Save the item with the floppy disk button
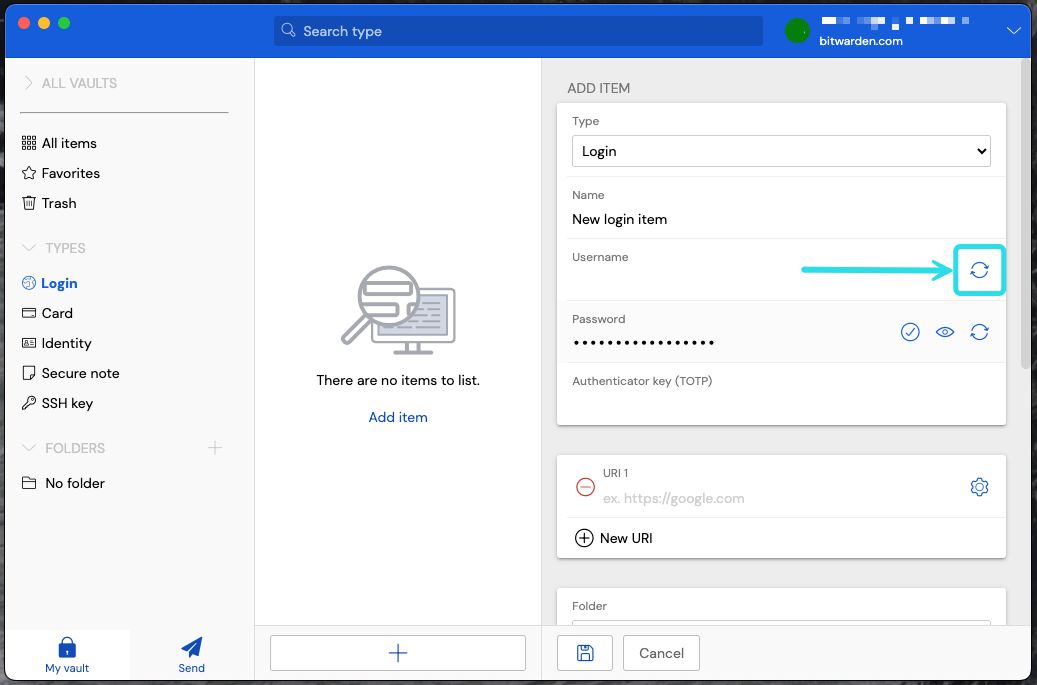Screen dimensions: 1037x685 click(x=585, y=653)
